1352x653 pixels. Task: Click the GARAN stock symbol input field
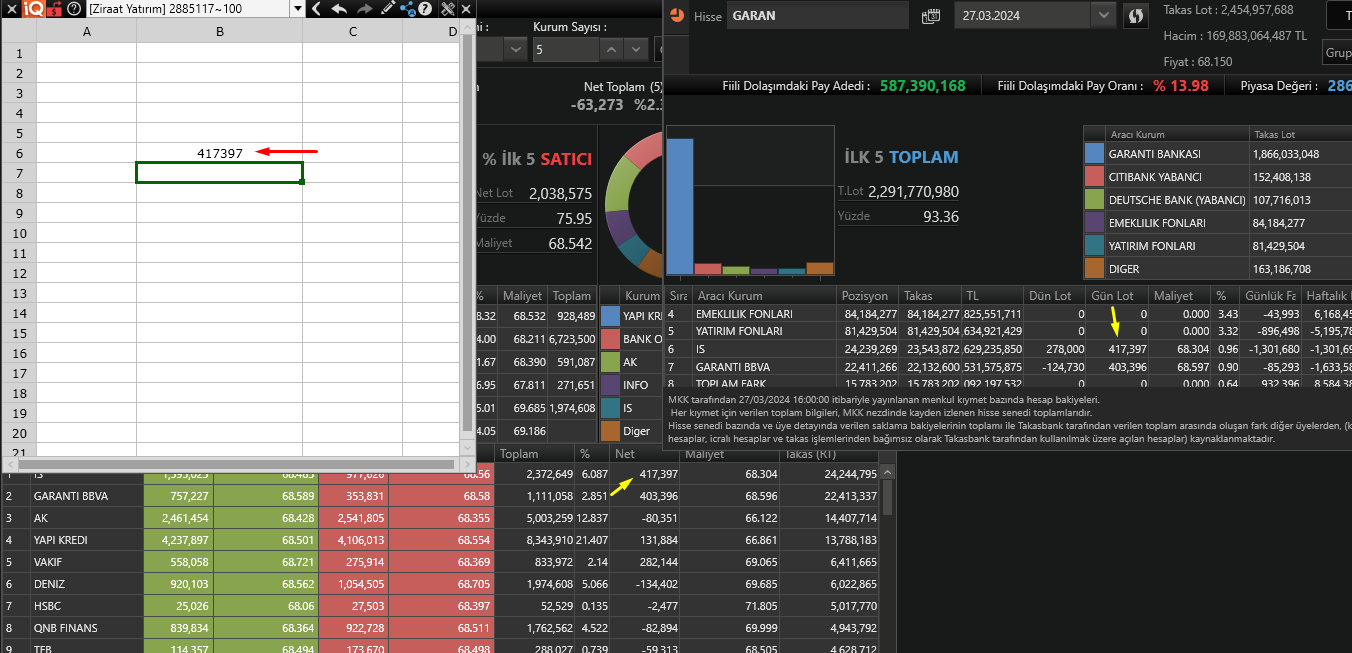point(816,16)
